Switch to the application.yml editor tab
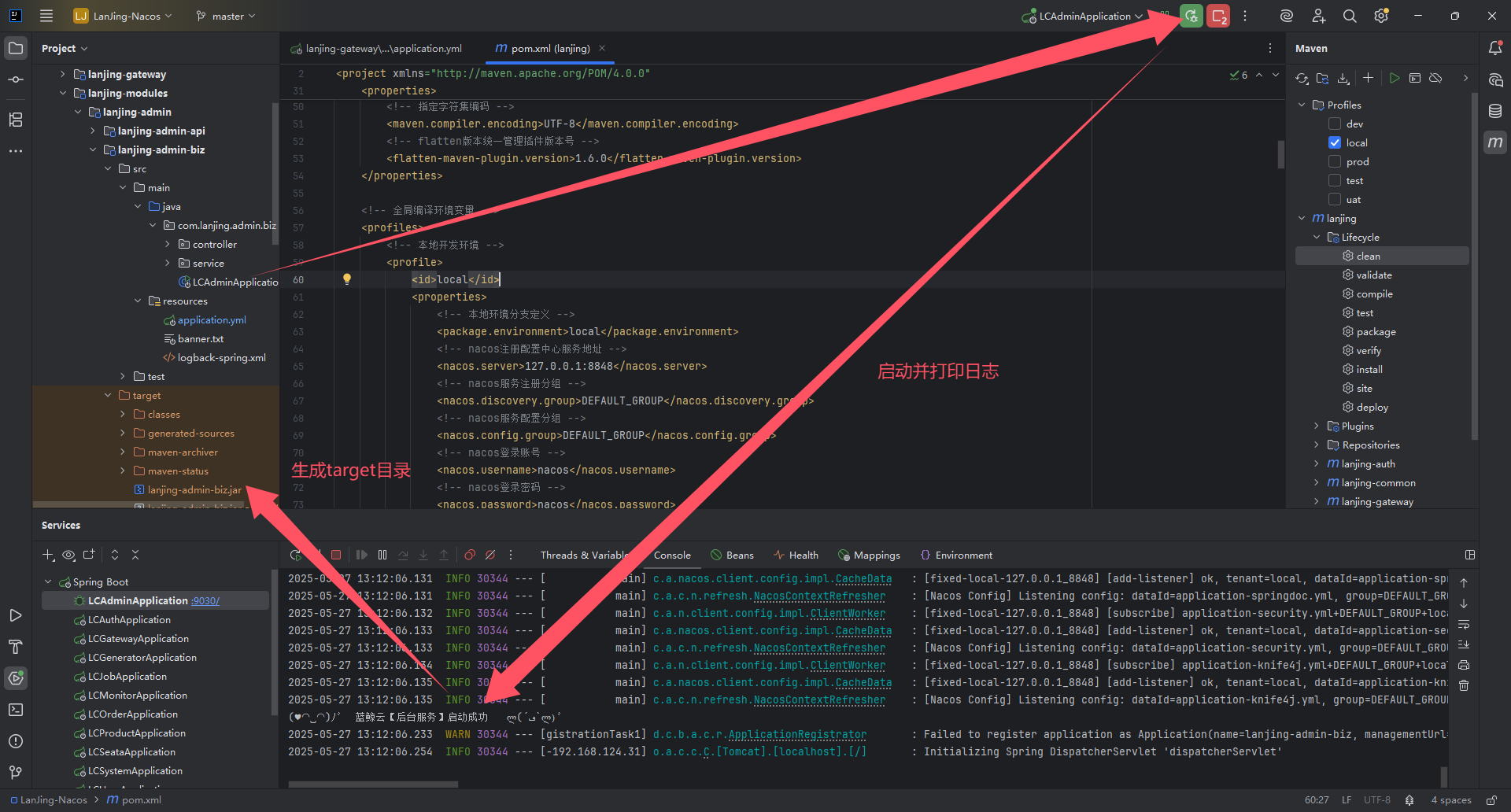This screenshot has width=1511, height=812. [376, 48]
